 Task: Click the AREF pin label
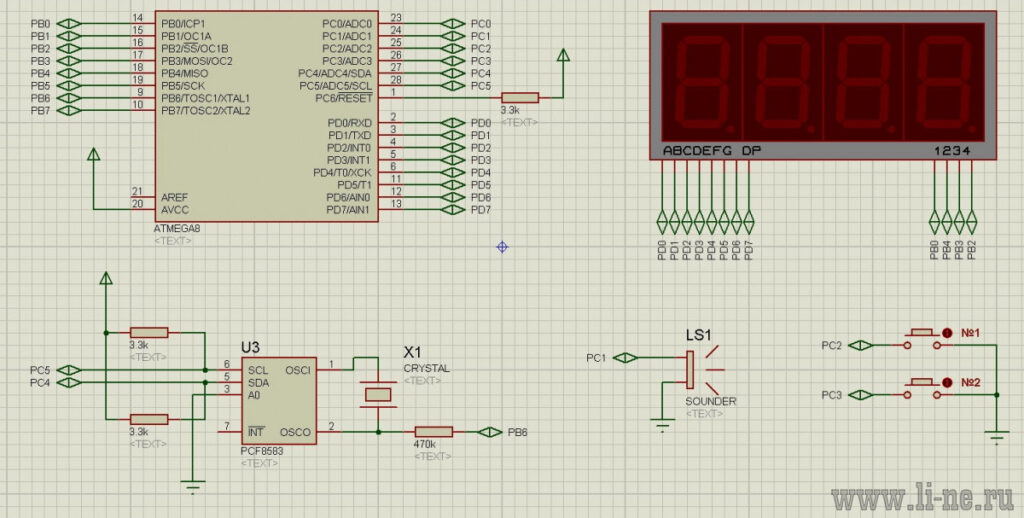click(173, 197)
